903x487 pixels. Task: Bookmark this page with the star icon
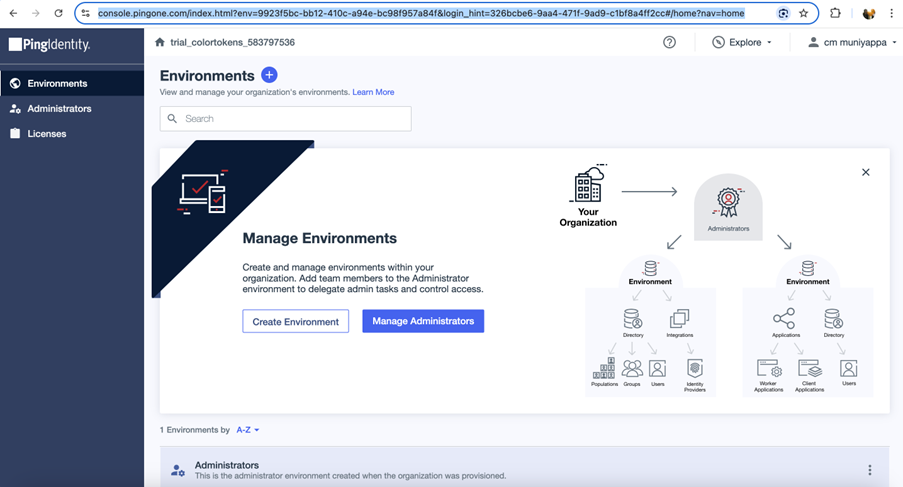pyautogui.click(x=803, y=14)
